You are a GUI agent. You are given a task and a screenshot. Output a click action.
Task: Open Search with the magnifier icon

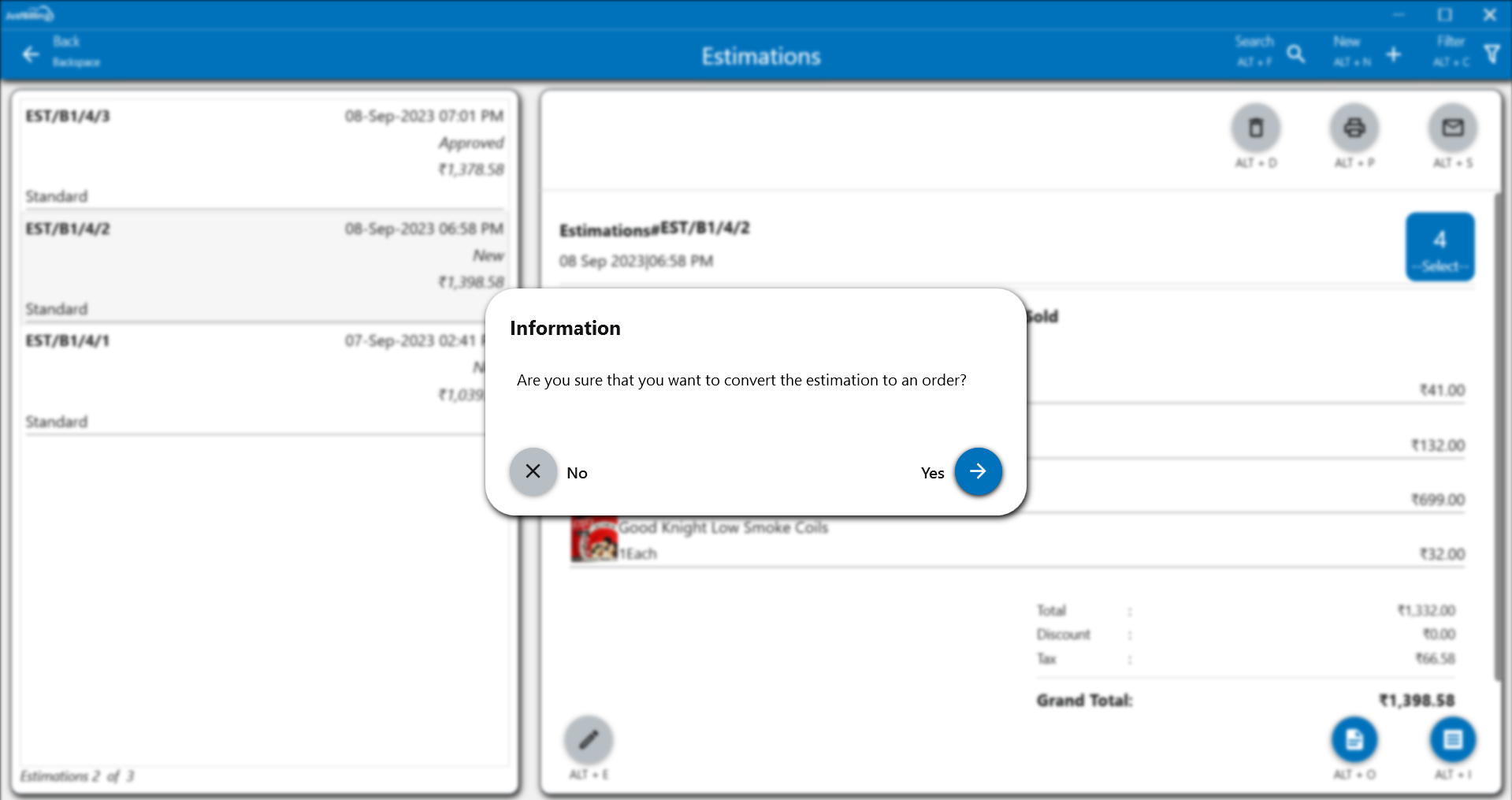click(x=1295, y=54)
